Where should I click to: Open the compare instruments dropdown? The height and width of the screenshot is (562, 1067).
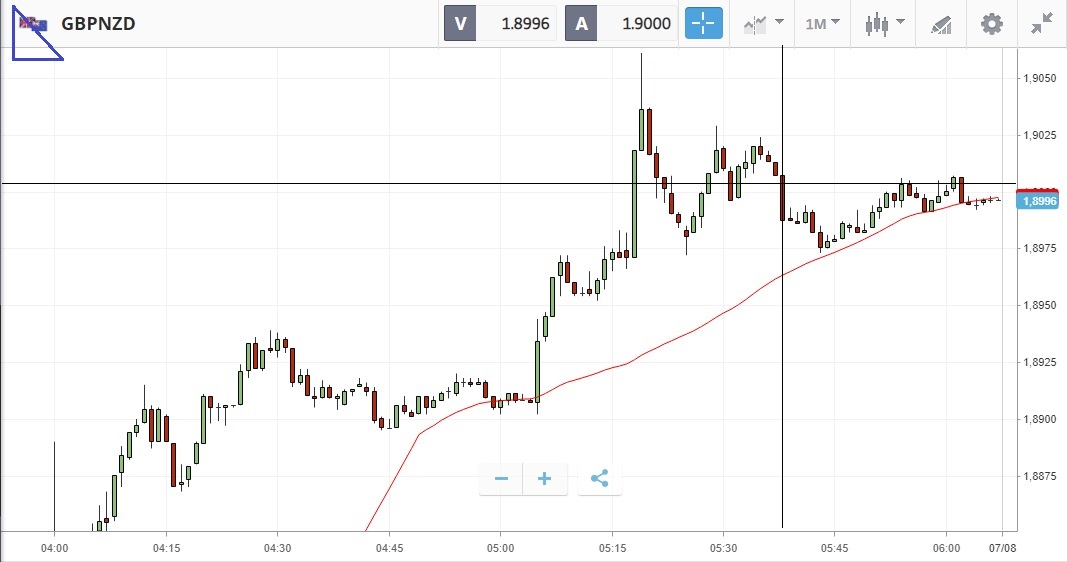764,24
